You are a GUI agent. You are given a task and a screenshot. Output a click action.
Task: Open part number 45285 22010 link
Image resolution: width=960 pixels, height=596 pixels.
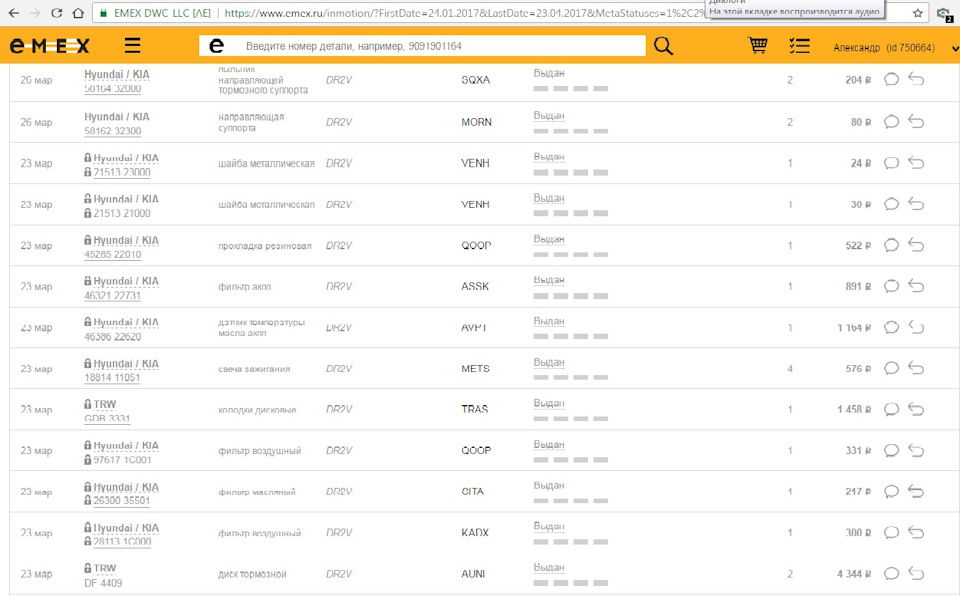click(113, 254)
